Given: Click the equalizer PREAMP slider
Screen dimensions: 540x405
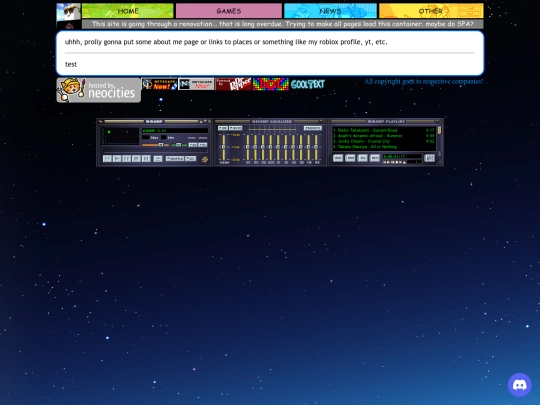Looking at the screenshot, I should [x=224, y=147].
